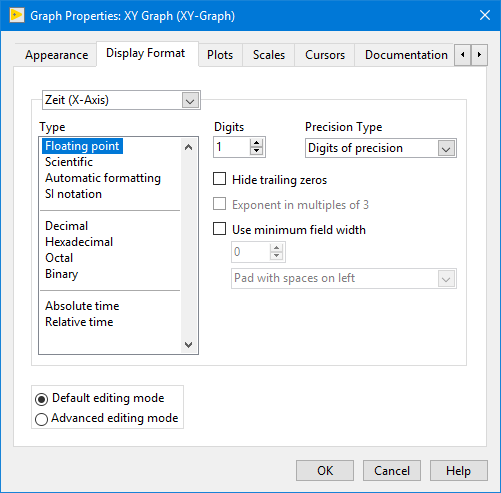This screenshot has height=493, width=501.
Task: Open the Plots tab
Action: pos(220,55)
